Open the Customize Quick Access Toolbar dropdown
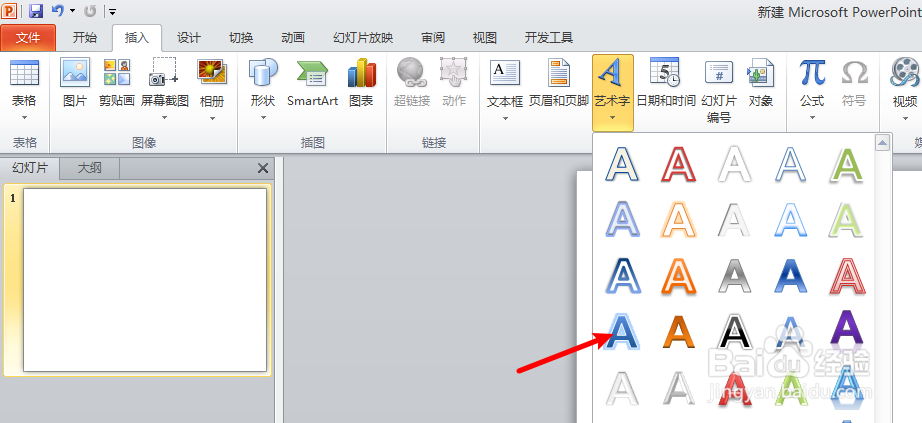 tap(112, 11)
